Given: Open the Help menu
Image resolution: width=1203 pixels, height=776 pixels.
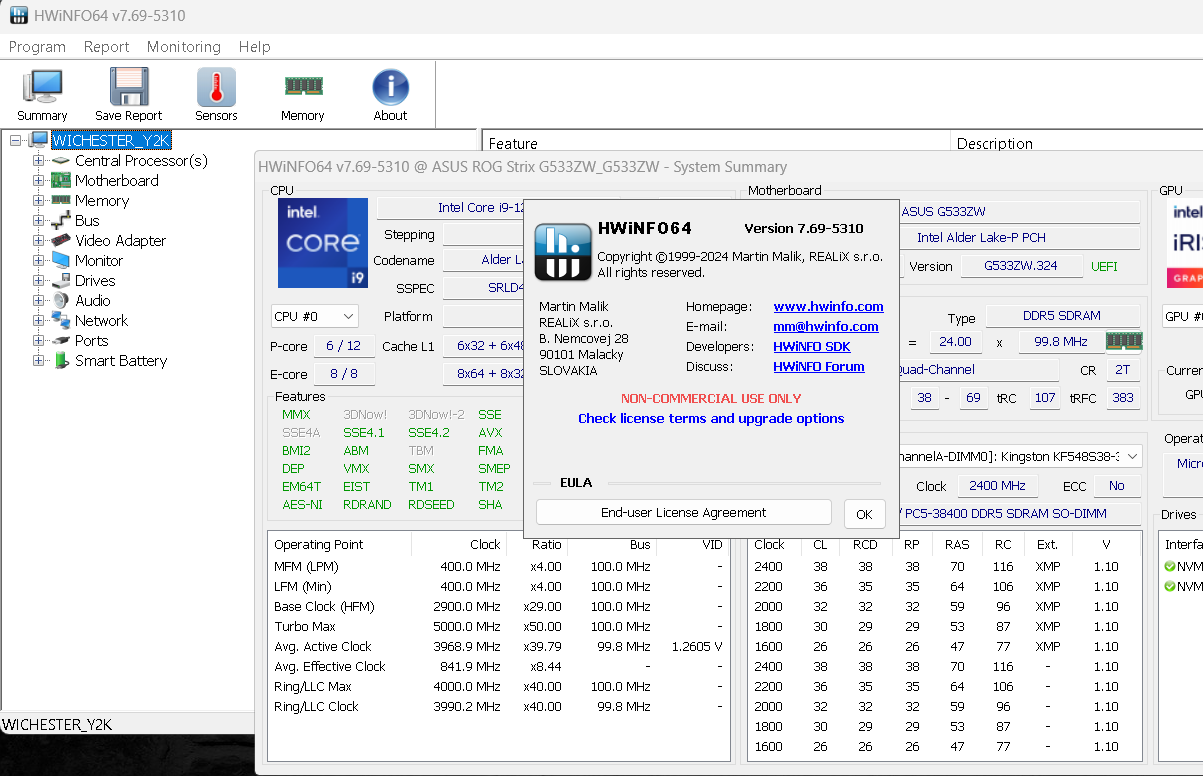Looking at the screenshot, I should [254, 47].
